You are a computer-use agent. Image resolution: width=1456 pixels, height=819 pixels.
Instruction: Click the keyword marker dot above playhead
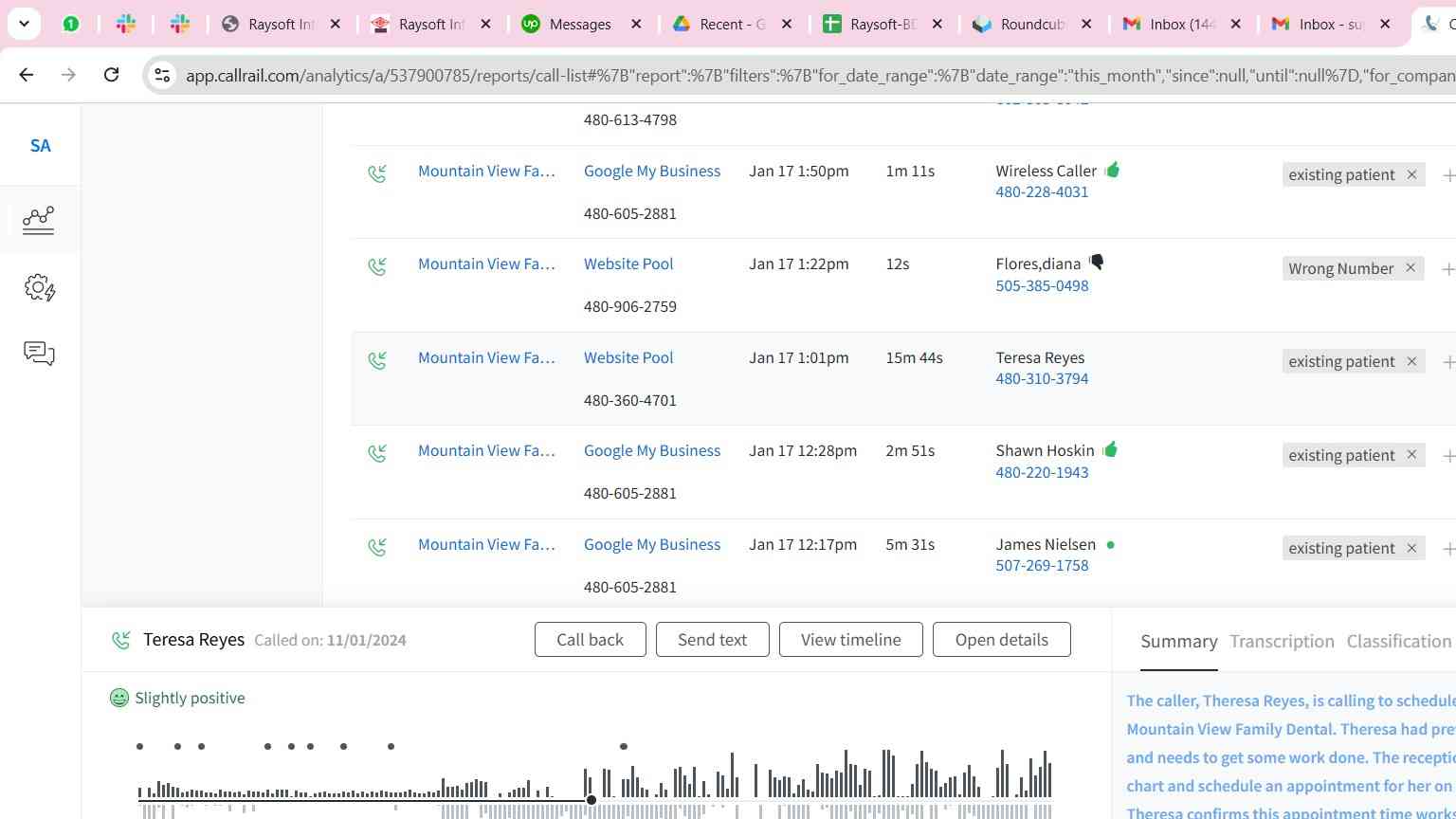624,747
